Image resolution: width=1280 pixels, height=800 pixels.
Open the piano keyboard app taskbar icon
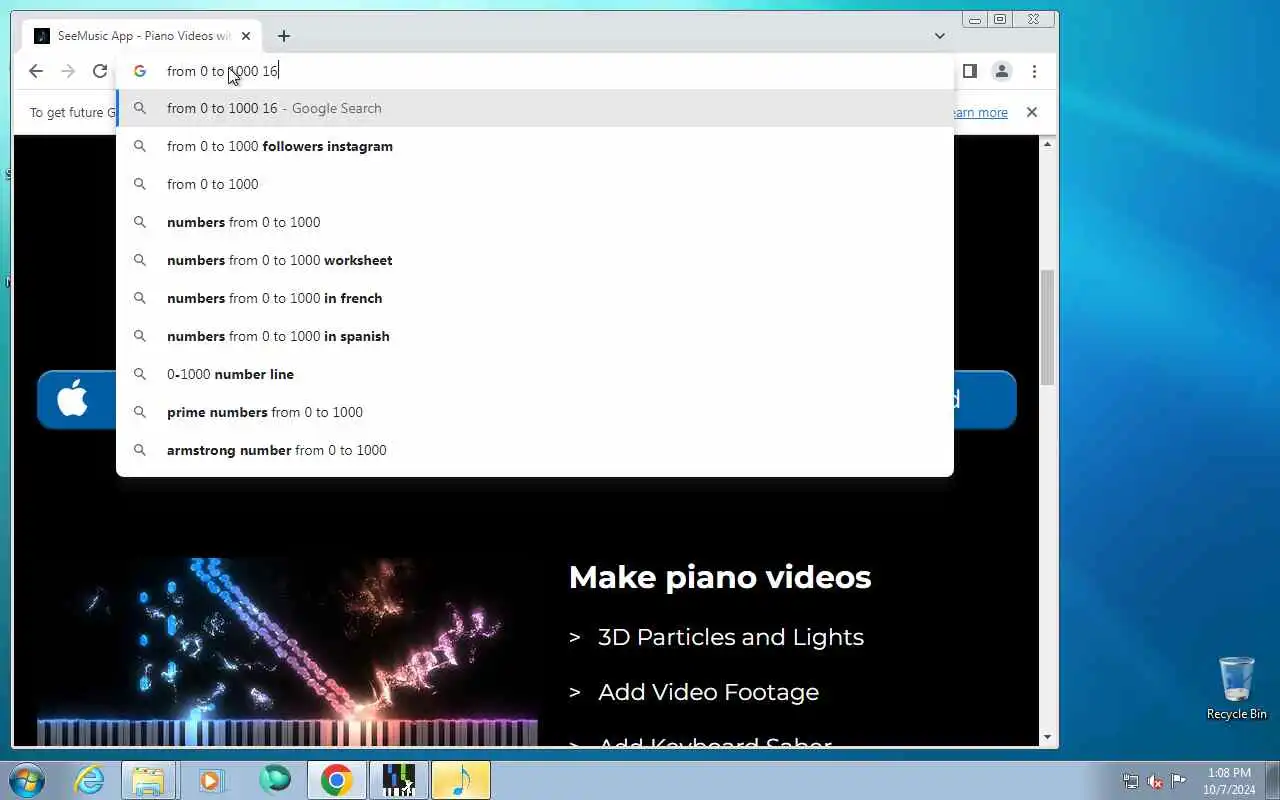398,780
